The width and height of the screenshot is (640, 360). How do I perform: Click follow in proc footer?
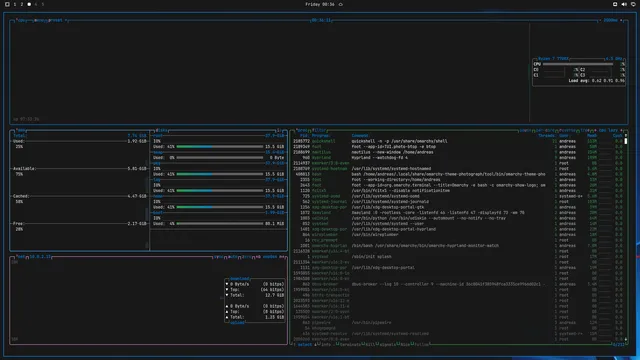(421, 344)
